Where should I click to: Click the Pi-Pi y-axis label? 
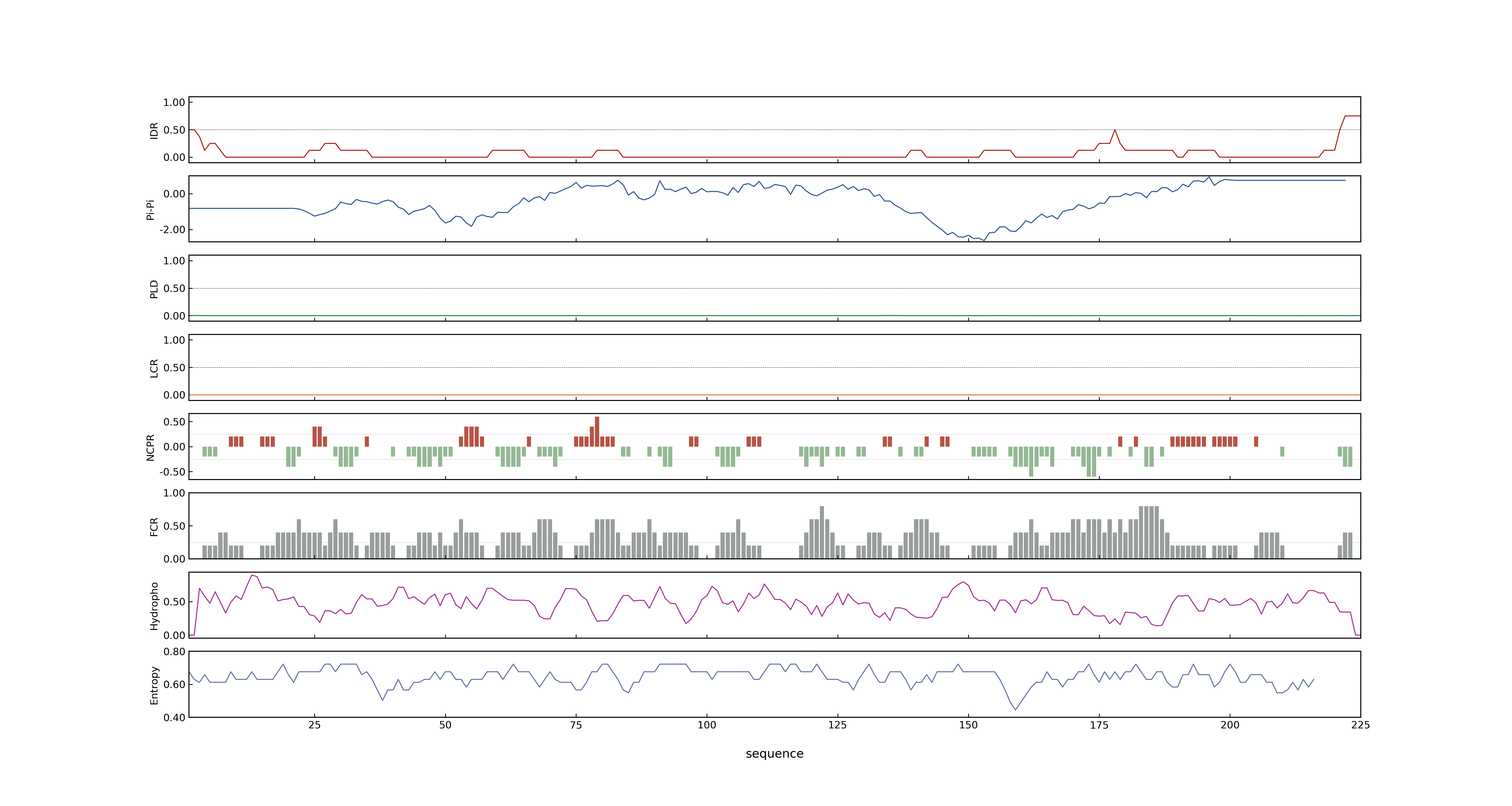point(150,210)
